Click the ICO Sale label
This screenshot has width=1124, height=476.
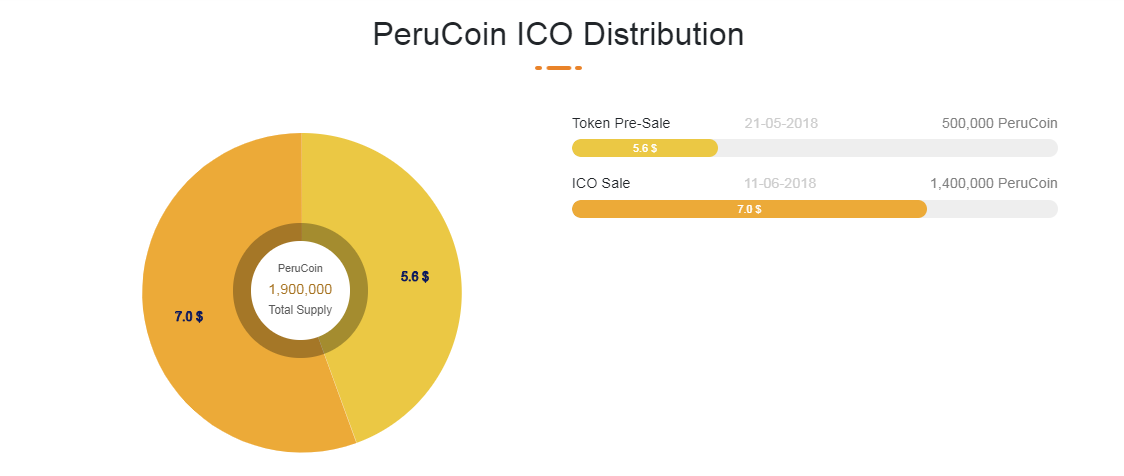(x=601, y=183)
